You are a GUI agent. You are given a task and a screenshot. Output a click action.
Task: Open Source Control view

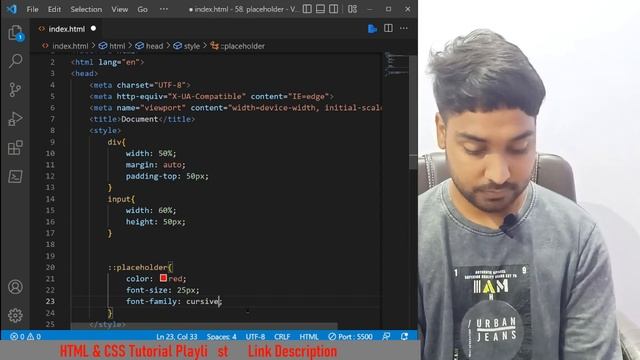pyautogui.click(x=15, y=90)
